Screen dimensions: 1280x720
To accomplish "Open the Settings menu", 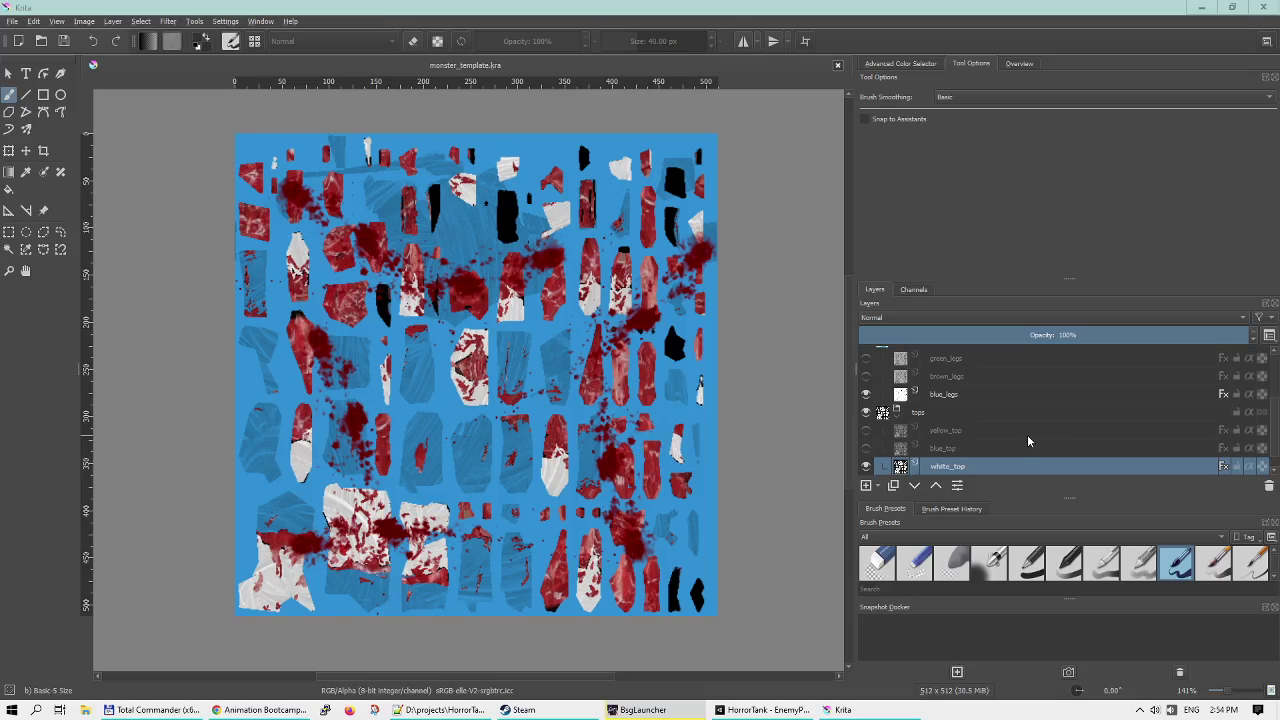I will (225, 21).
